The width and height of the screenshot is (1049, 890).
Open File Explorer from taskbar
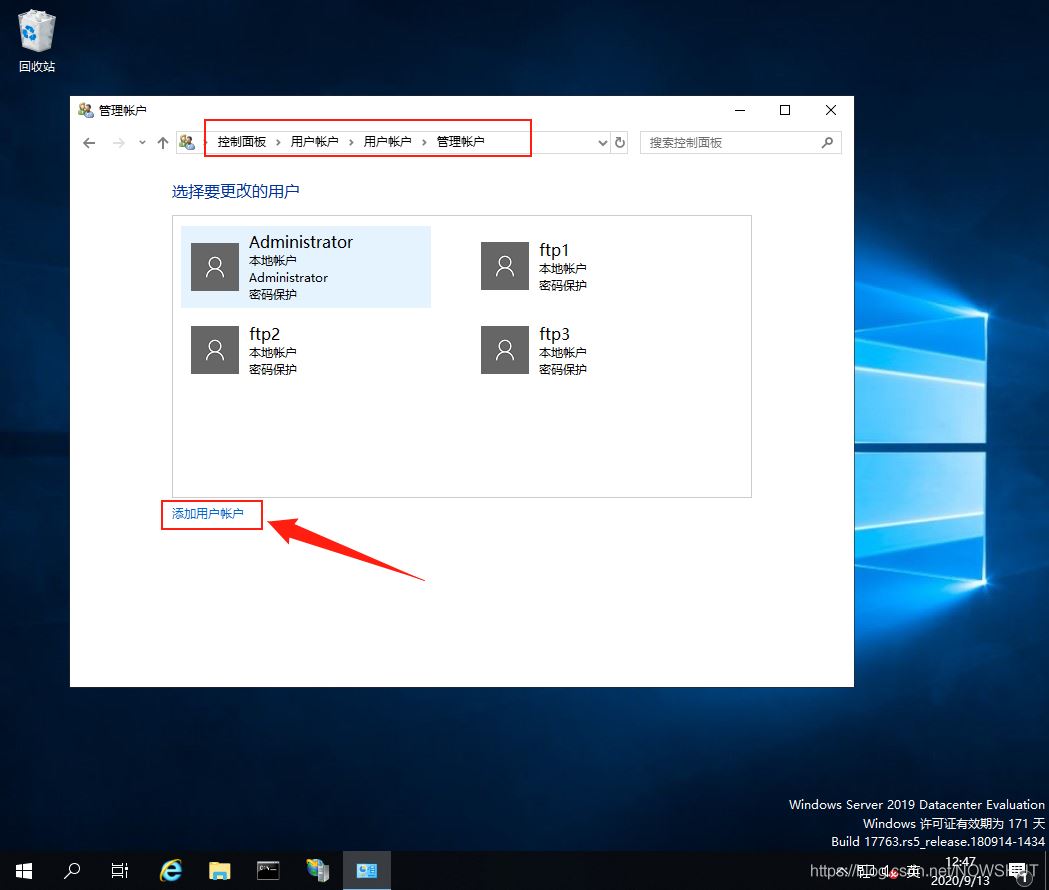tap(219, 870)
